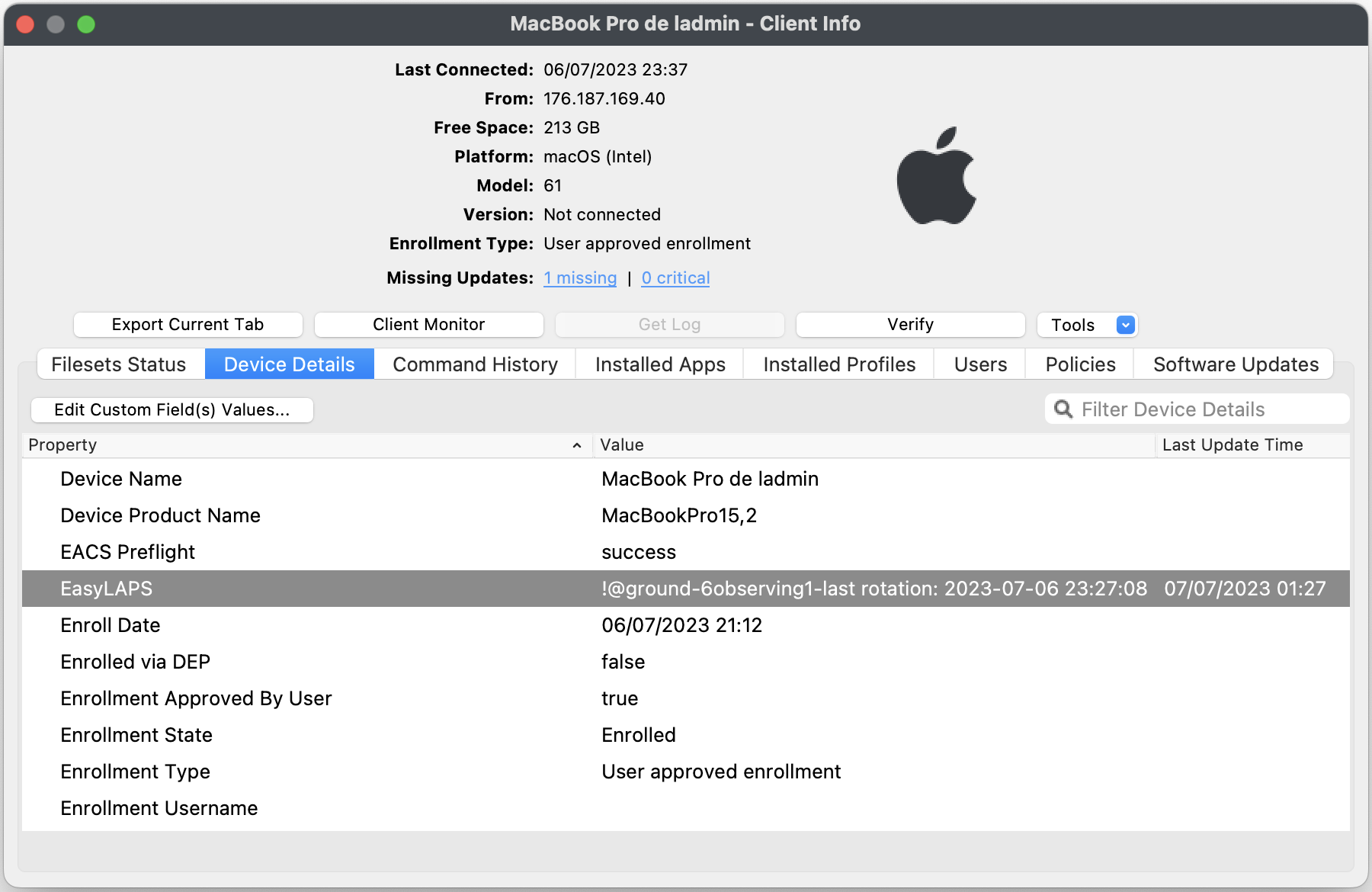Open the '1 missing' updates link
1372x892 pixels.
[580, 278]
